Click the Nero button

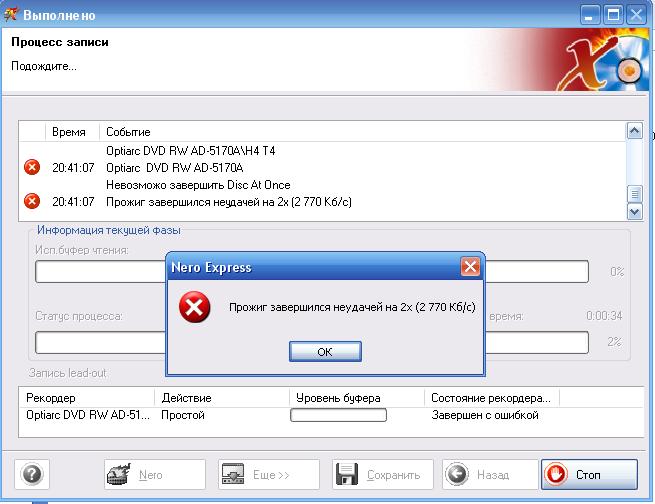pos(155,474)
